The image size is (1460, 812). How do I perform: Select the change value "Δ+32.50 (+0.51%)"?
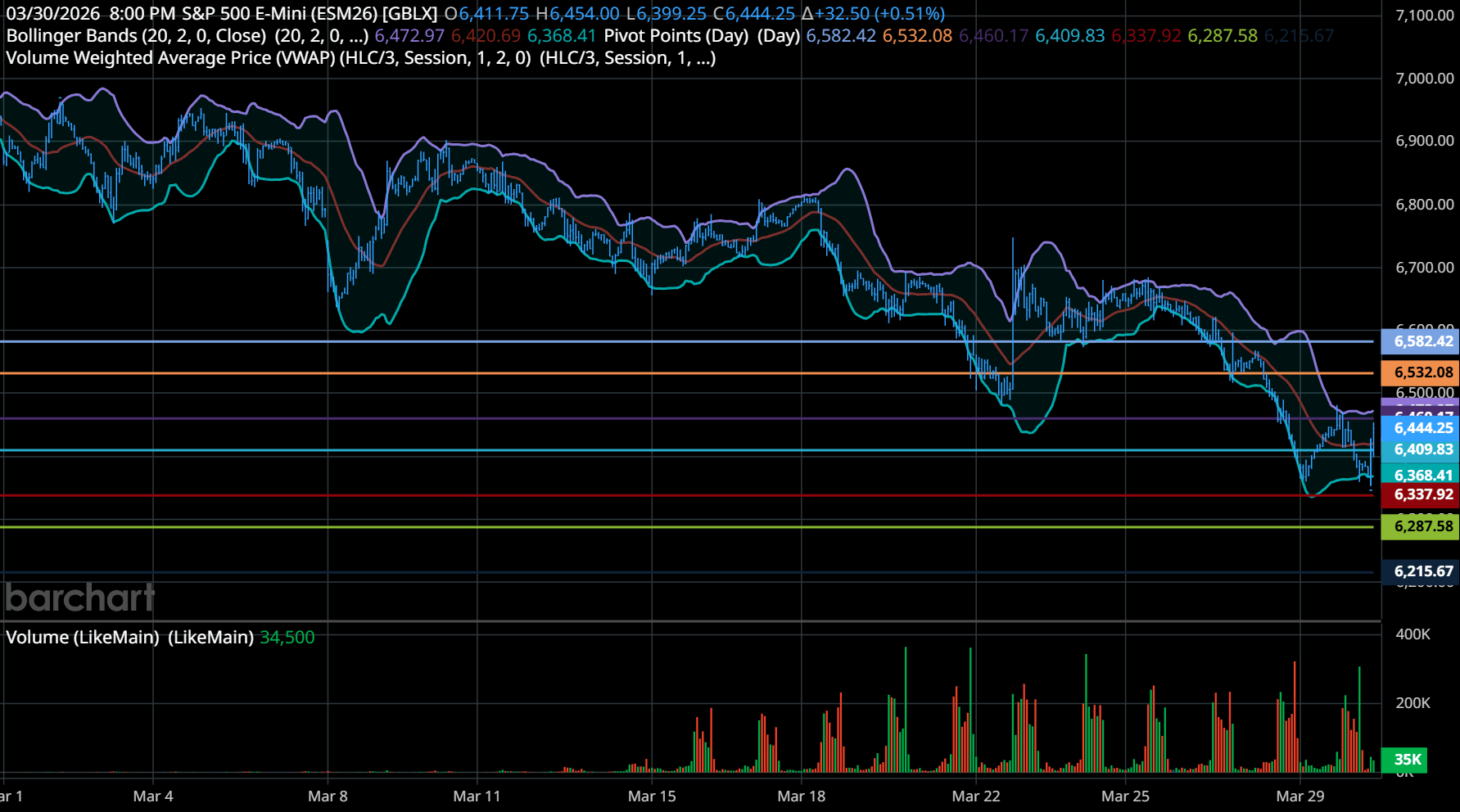tap(873, 14)
